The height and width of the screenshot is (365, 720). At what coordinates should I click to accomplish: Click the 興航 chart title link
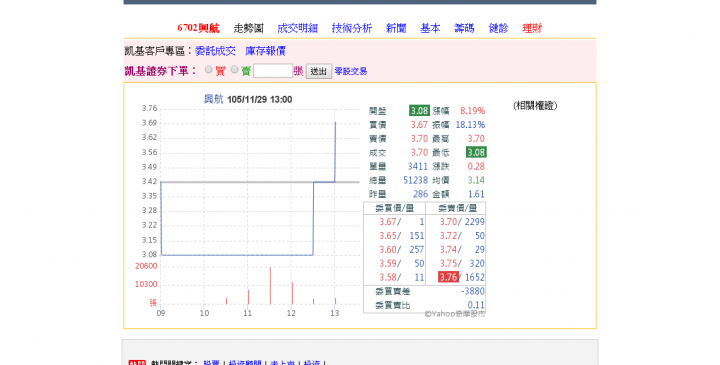[214, 99]
